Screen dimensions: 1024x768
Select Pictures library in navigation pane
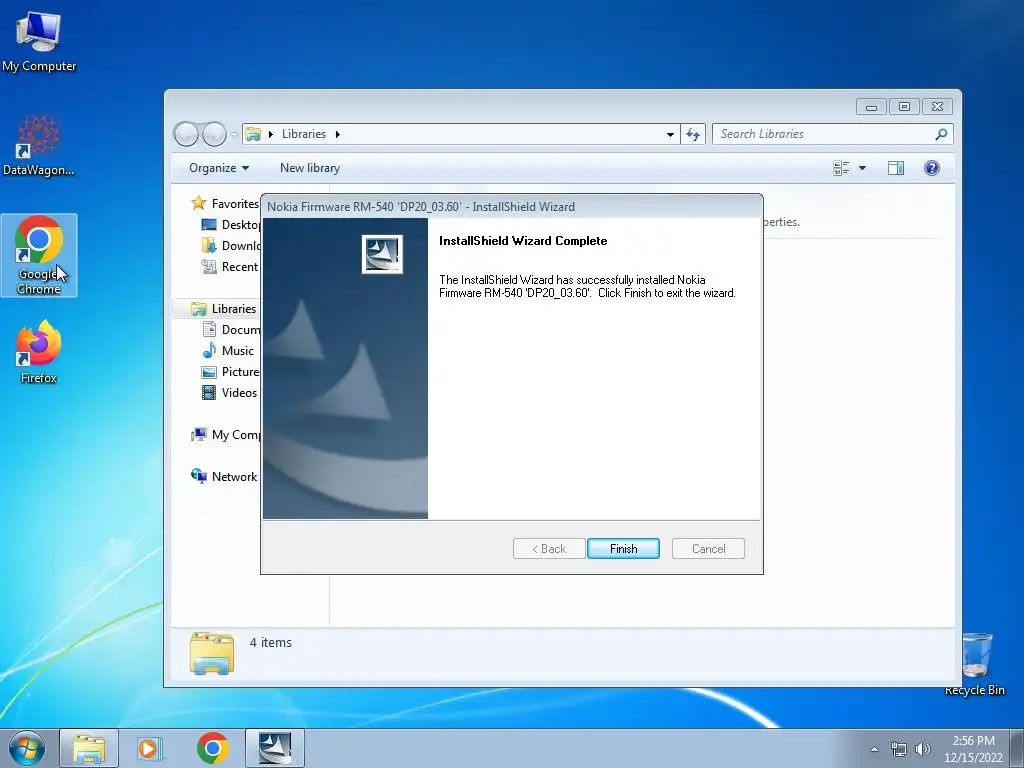click(x=231, y=372)
